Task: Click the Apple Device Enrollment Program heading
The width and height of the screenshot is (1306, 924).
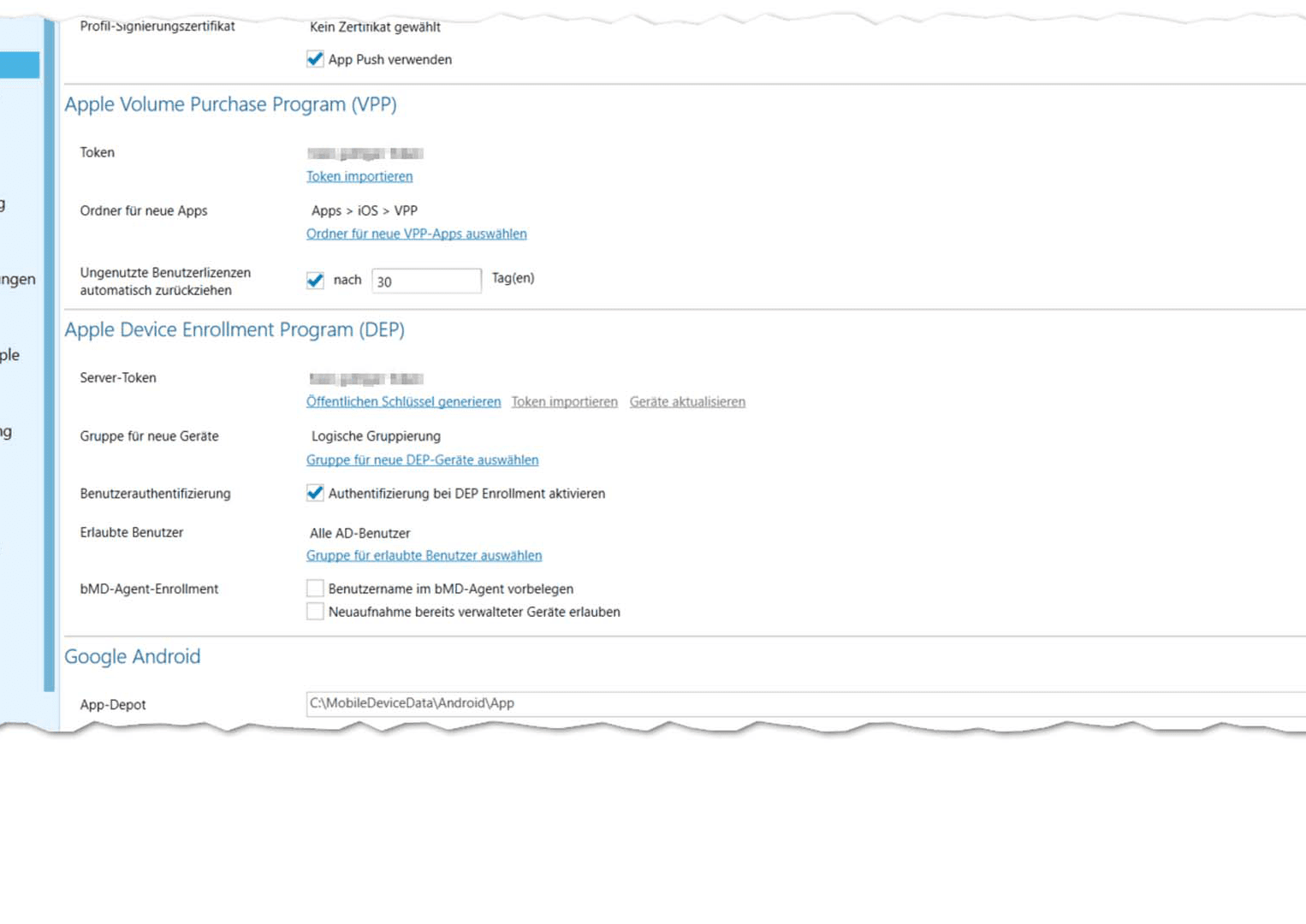Action: pos(234,330)
